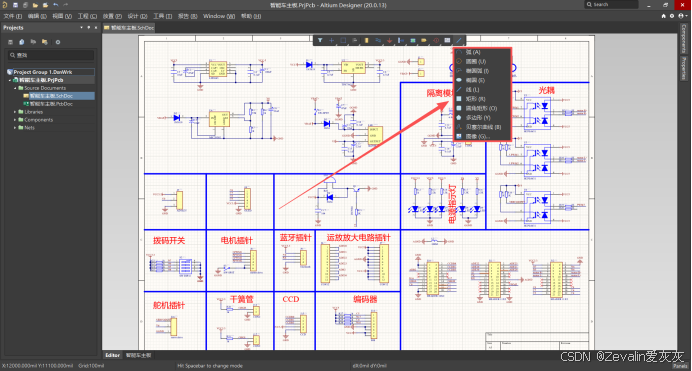Select the place wire tool icon

(378, 41)
